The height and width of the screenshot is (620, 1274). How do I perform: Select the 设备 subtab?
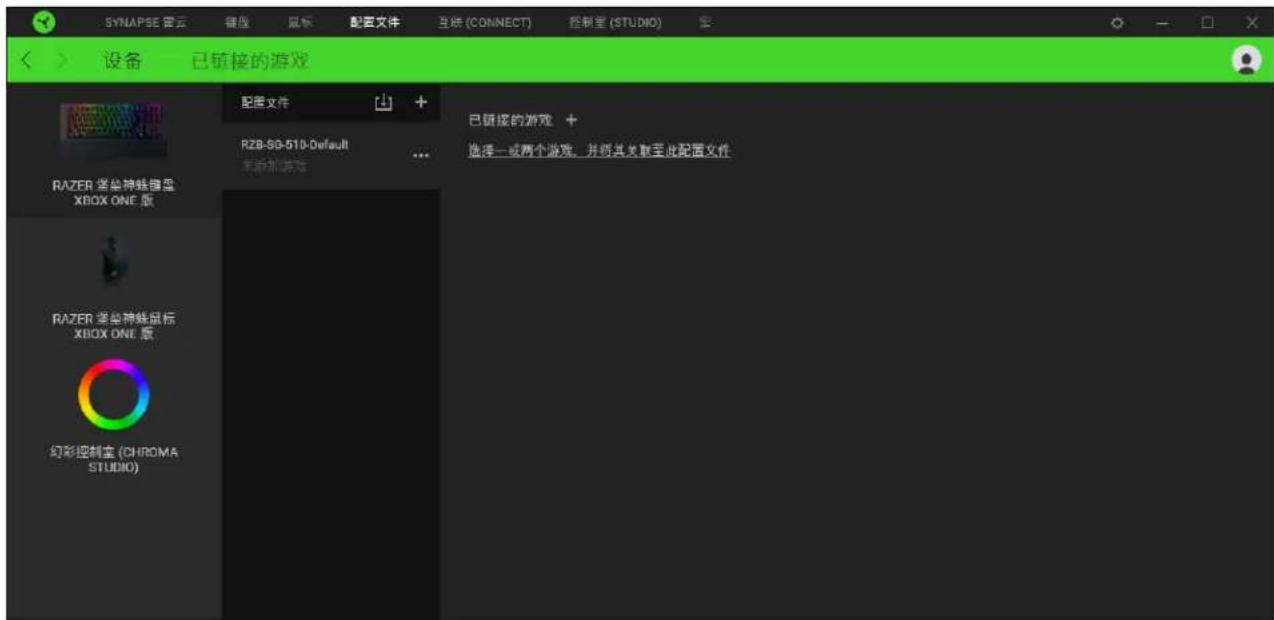pos(122,61)
